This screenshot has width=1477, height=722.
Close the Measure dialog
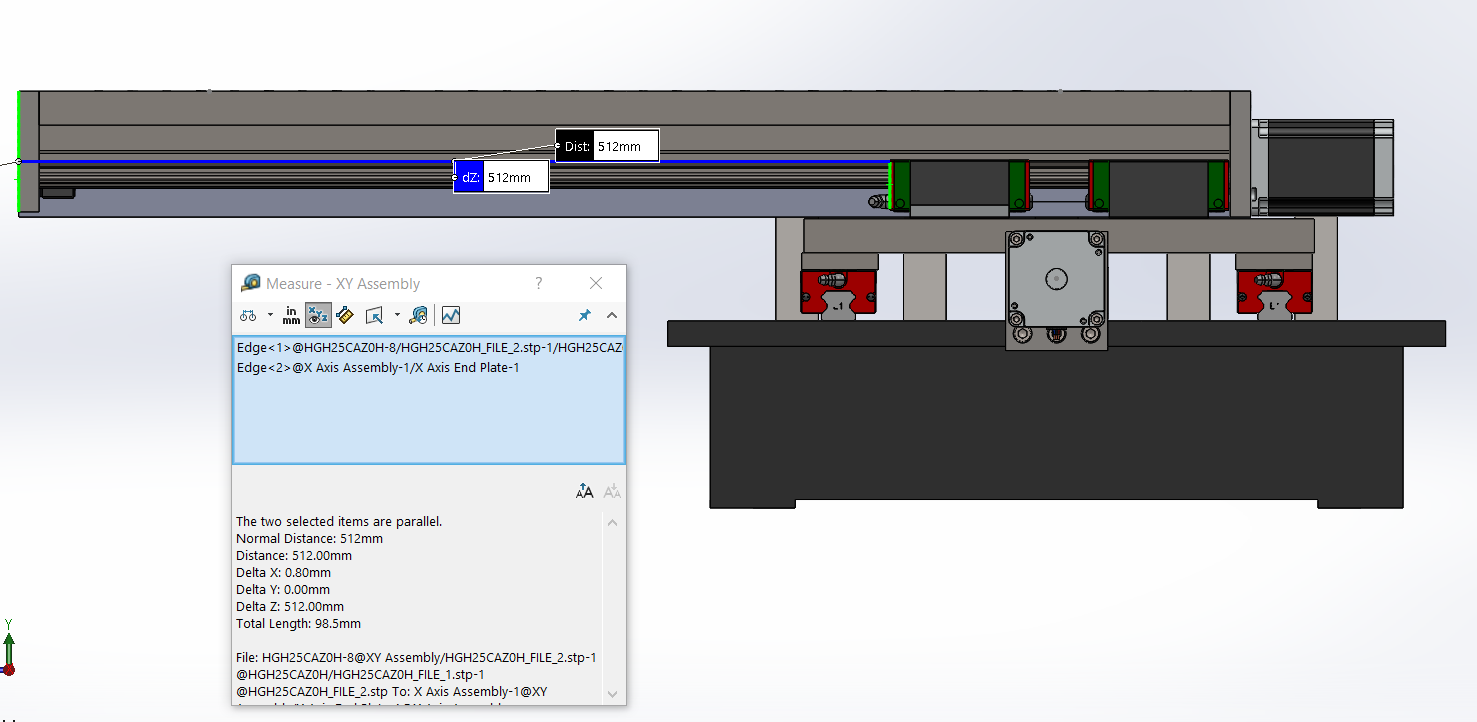596,283
